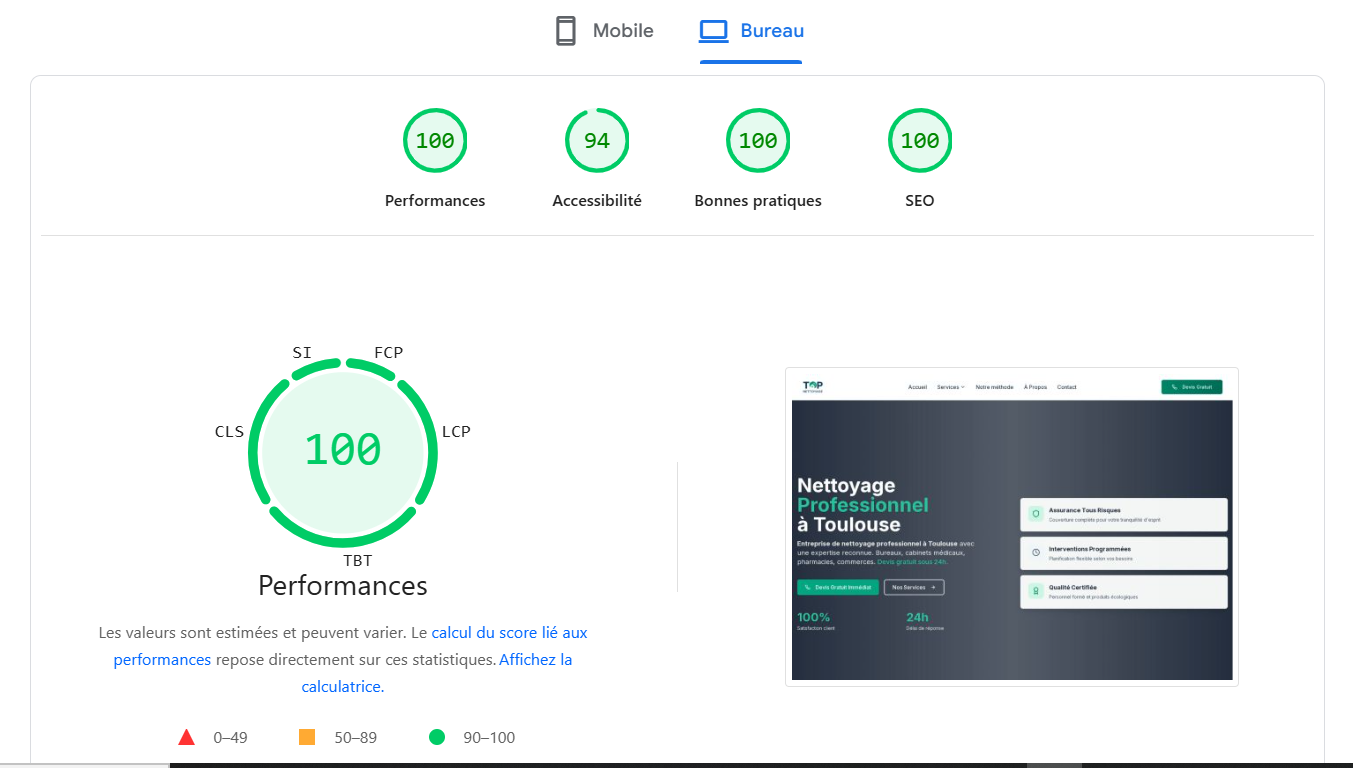Open the Nettoyage Professionnel page screenshot thumbnail
Viewport: 1353px width, 768px height.
coord(1012,527)
